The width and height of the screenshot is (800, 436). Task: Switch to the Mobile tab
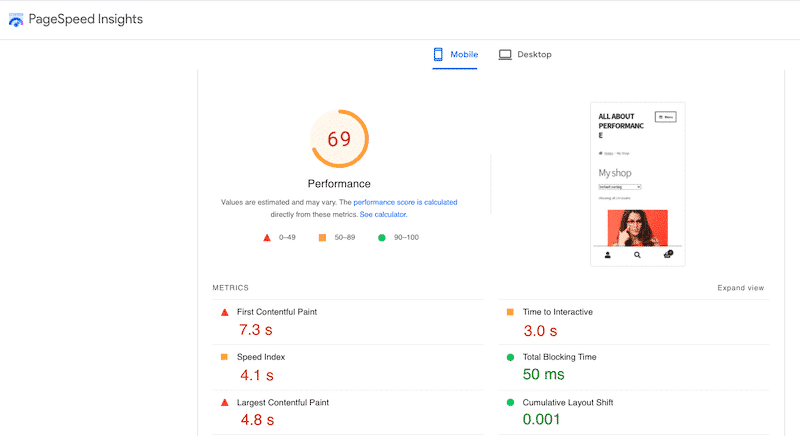455,55
